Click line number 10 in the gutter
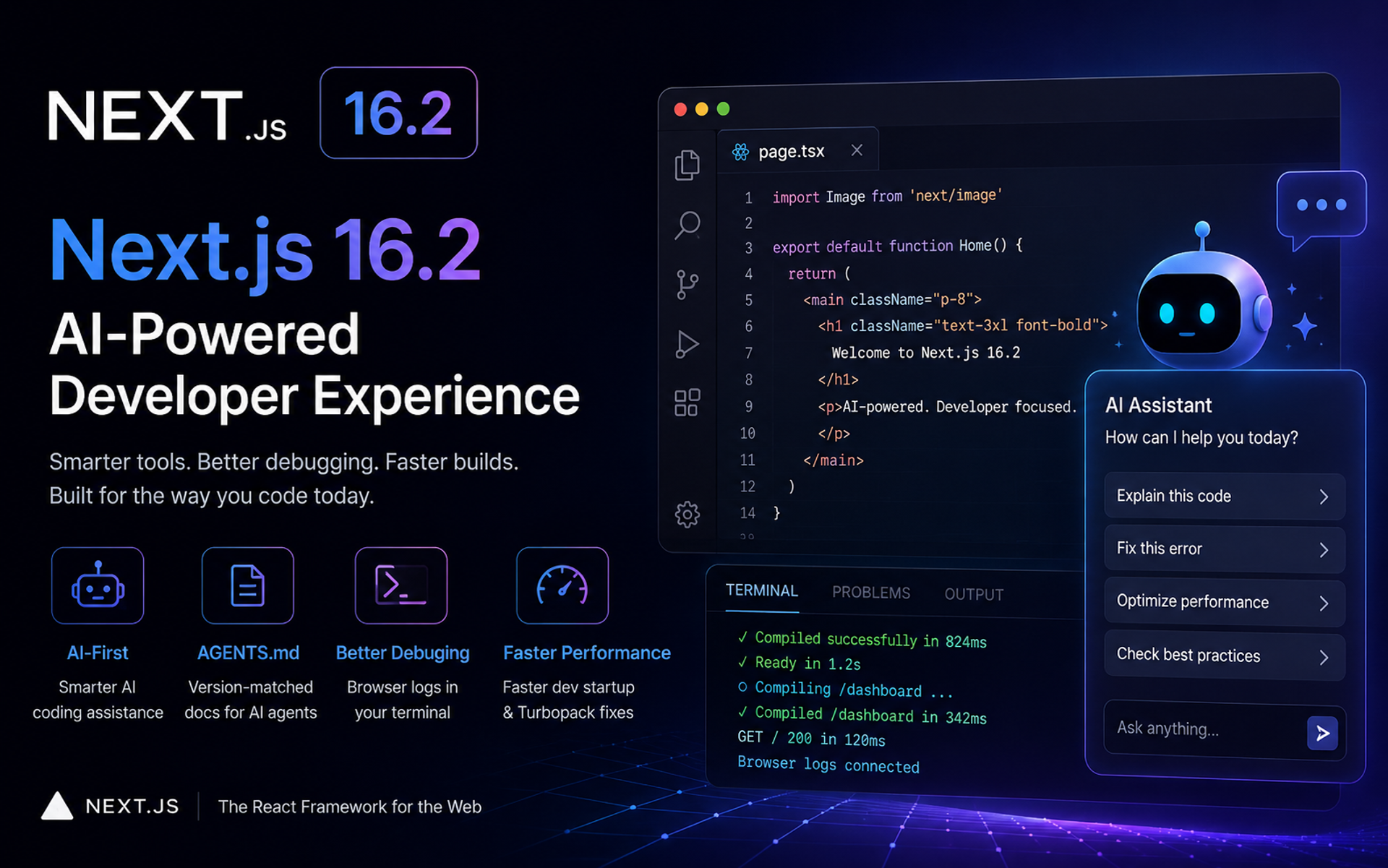This screenshot has height=868, width=1388. click(x=747, y=434)
